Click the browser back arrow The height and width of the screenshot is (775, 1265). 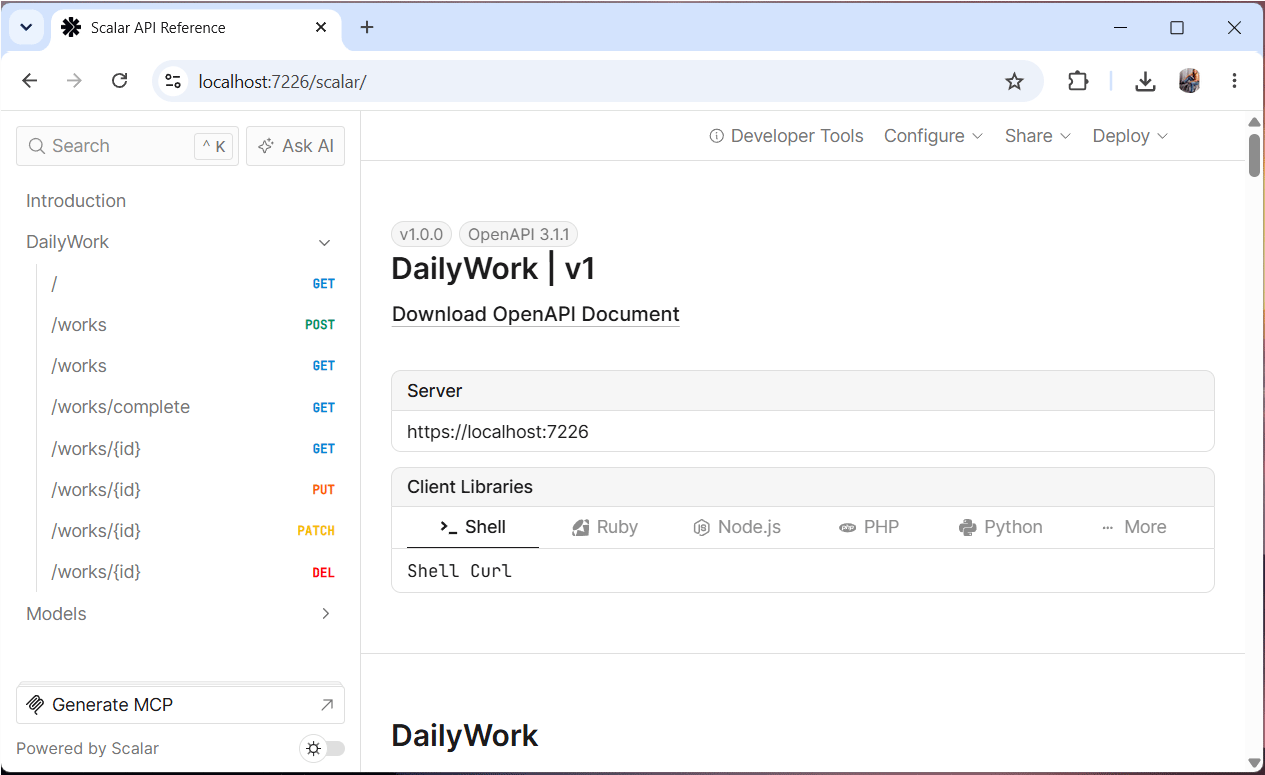tap(30, 81)
